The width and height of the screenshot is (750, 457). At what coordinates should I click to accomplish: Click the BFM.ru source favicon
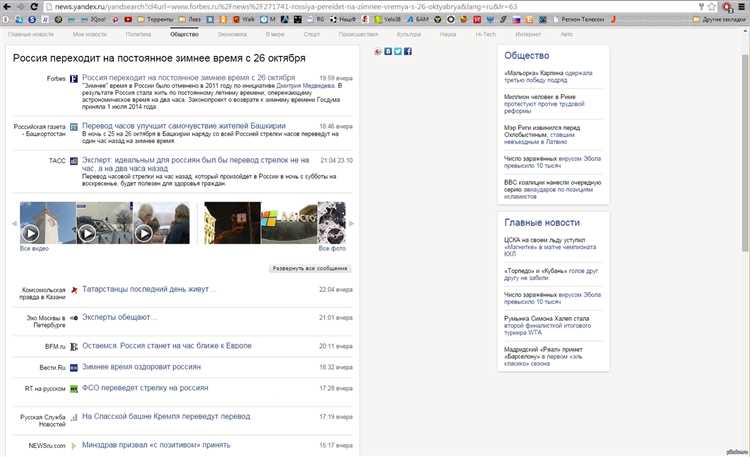tap(74, 346)
